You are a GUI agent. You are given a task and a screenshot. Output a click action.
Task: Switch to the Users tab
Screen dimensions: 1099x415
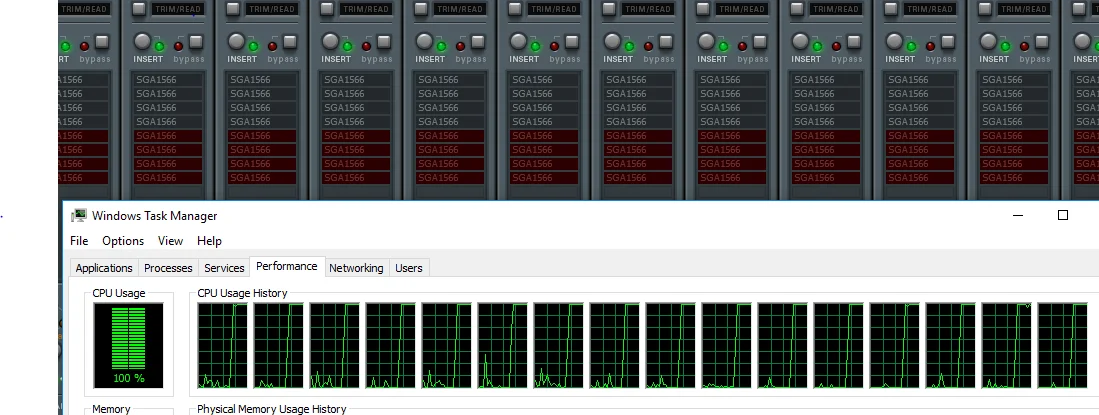pos(409,268)
